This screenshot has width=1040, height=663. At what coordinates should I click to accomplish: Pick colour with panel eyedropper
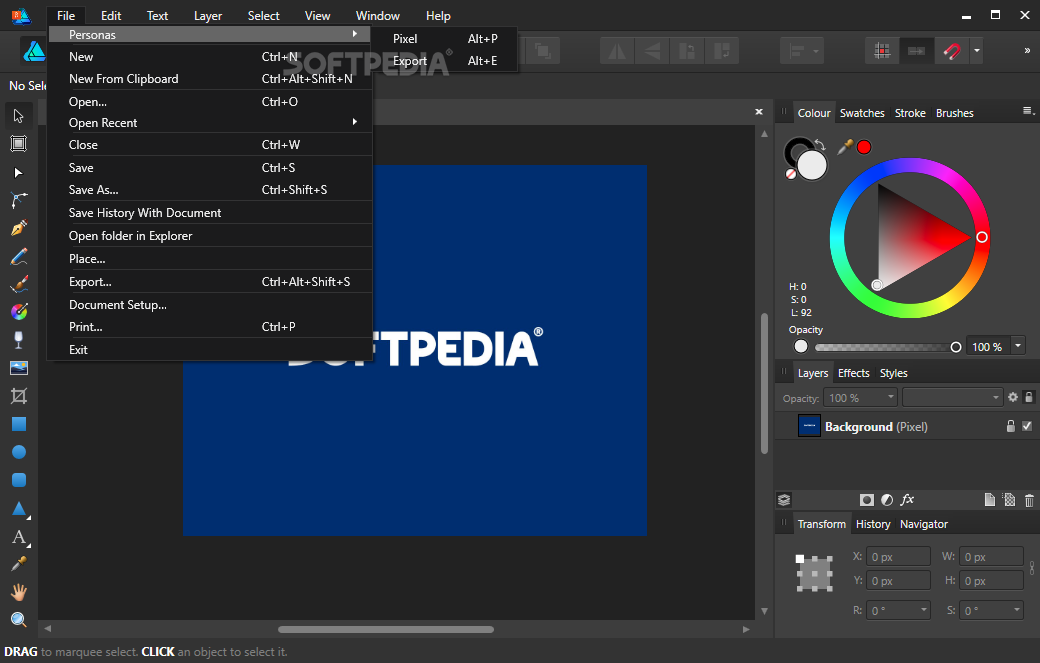tap(844, 147)
